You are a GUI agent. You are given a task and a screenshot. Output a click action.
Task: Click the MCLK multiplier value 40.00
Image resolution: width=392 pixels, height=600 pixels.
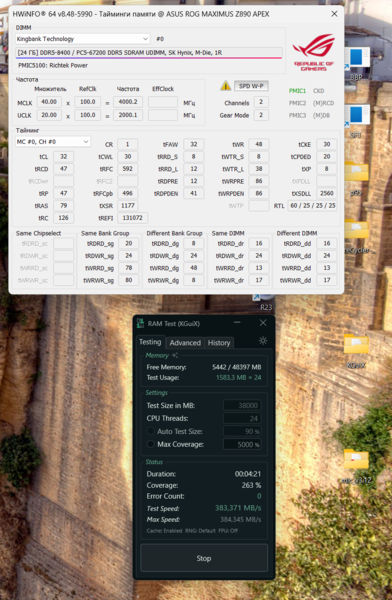[x=49, y=102]
